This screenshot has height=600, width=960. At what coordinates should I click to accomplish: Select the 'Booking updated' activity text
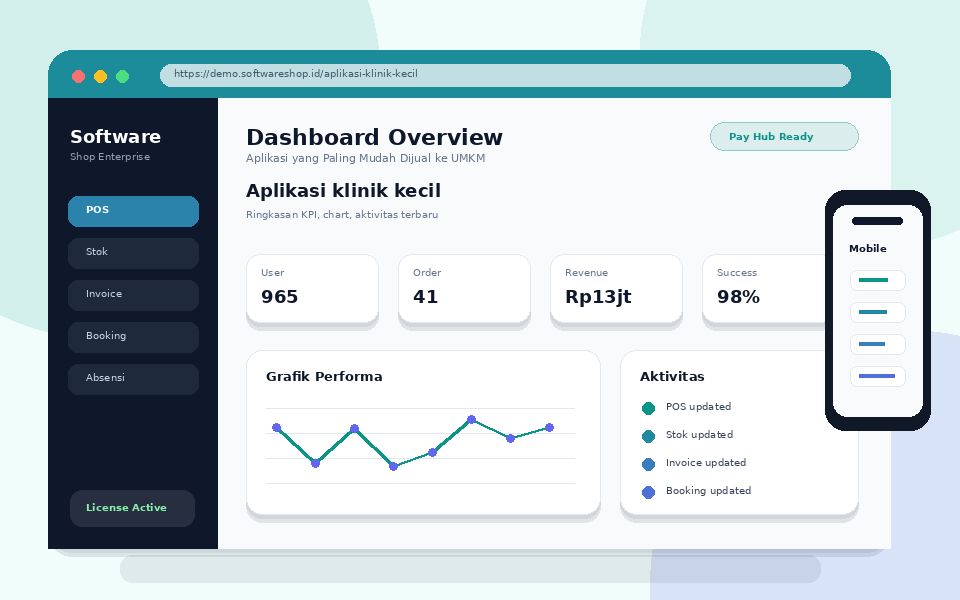click(708, 491)
